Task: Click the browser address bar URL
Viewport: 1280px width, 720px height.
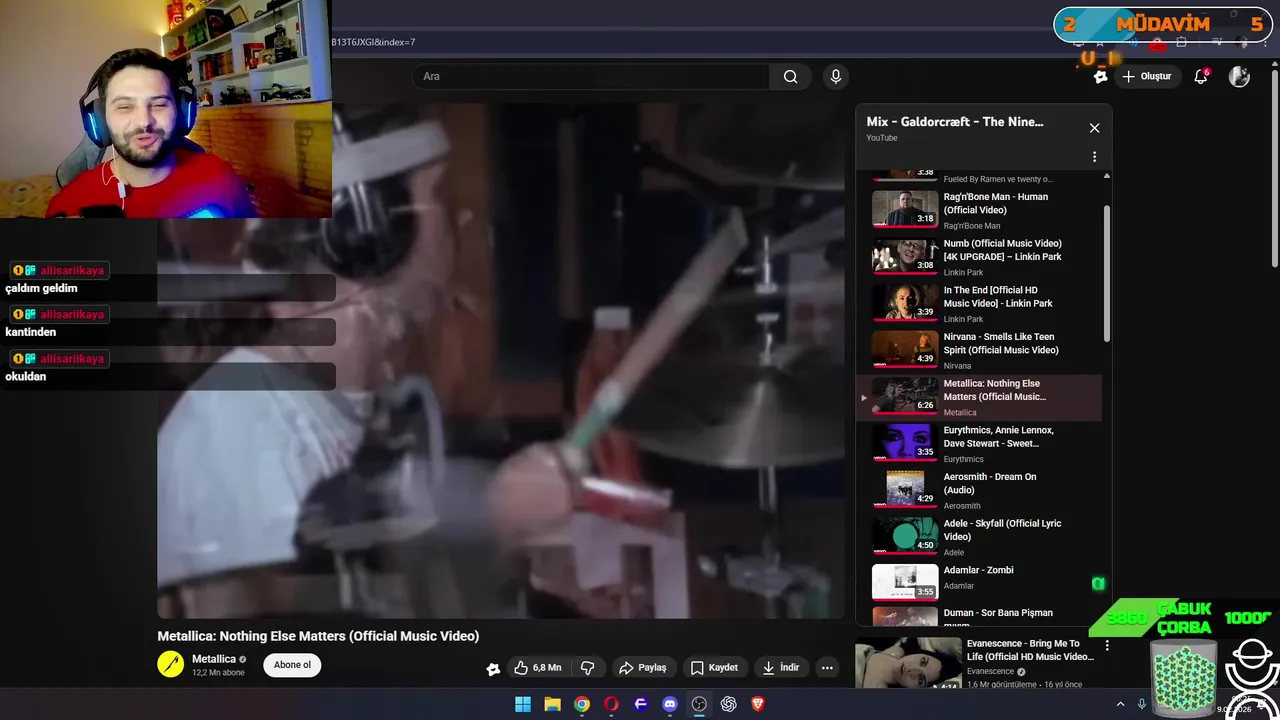Action: pos(373,42)
